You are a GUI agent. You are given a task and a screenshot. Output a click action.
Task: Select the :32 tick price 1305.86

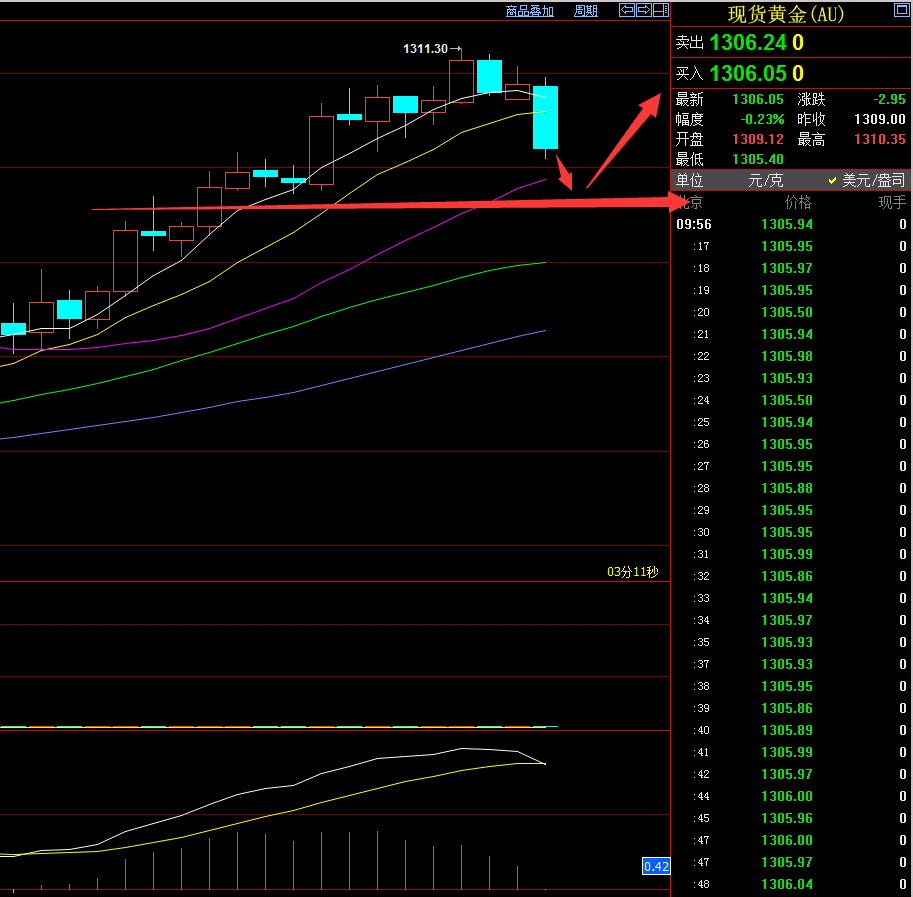pos(787,576)
